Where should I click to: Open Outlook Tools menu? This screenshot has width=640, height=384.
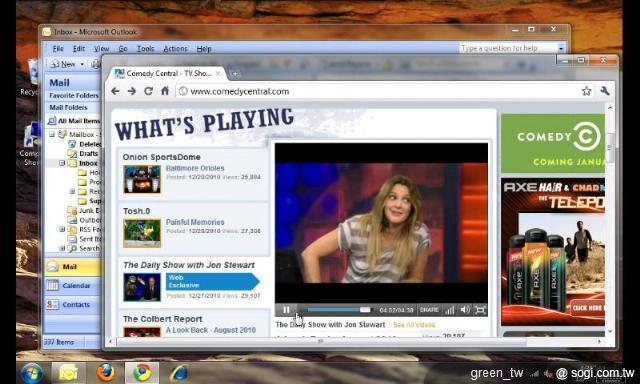(145, 49)
